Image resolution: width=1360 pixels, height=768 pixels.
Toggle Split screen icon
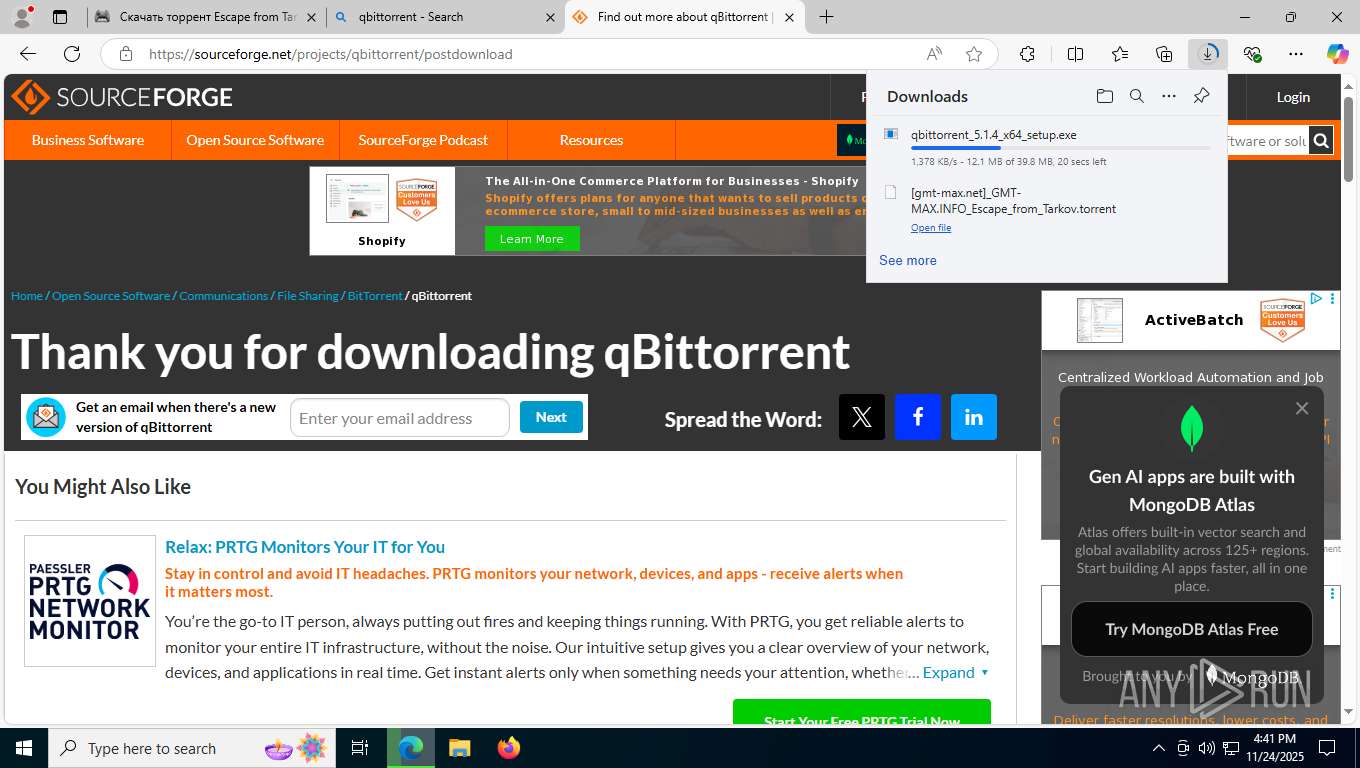(1075, 54)
